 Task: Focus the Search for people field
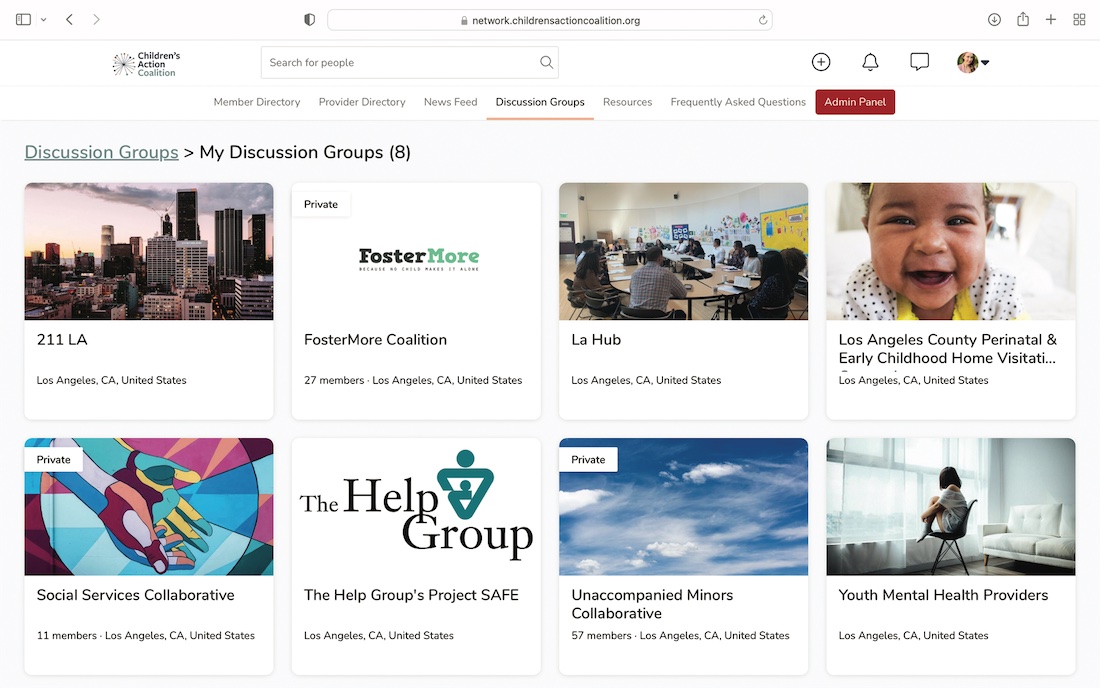click(x=410, y=62)
